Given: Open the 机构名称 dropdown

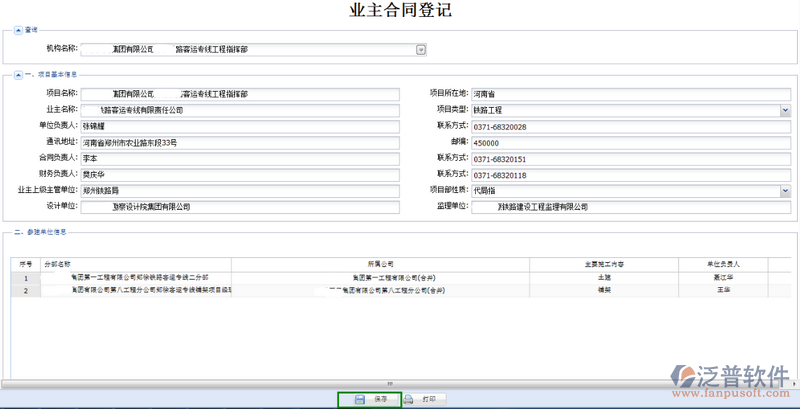Looking at the screenshot, I should point(421,48).
